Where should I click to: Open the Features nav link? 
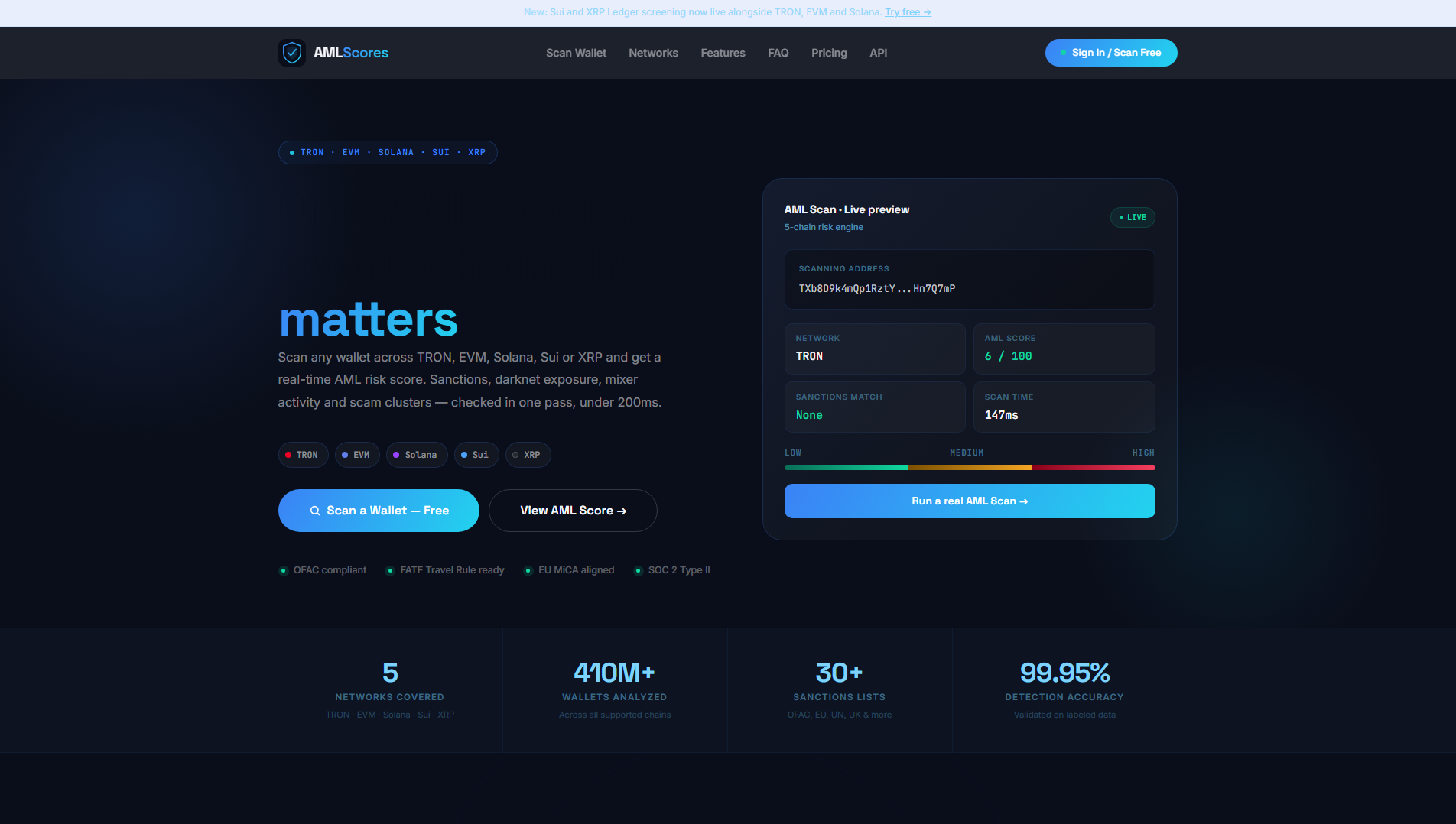pos(723,53)
